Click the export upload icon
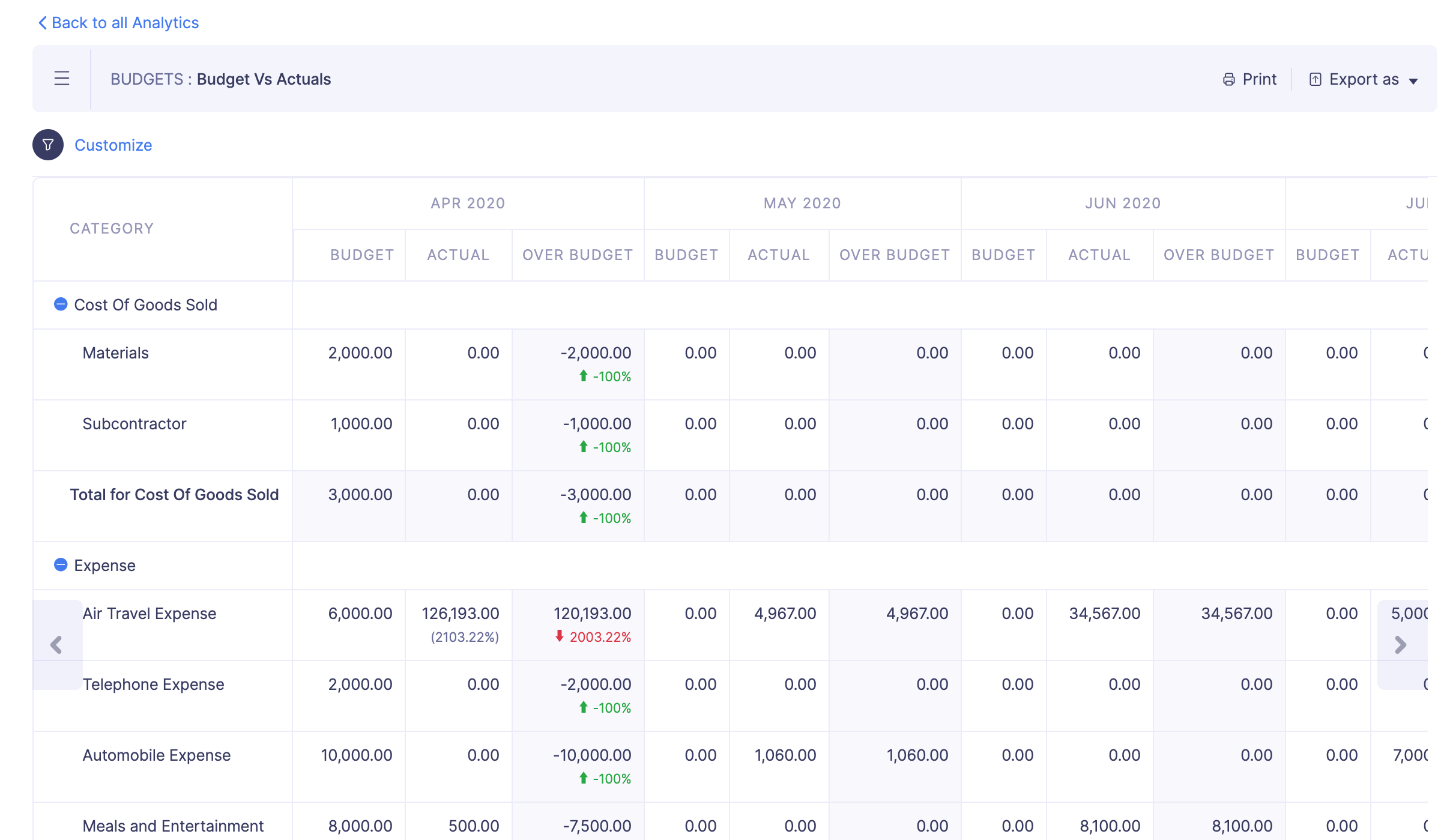The image size is (1453, 840). [x=1315, y=79]
